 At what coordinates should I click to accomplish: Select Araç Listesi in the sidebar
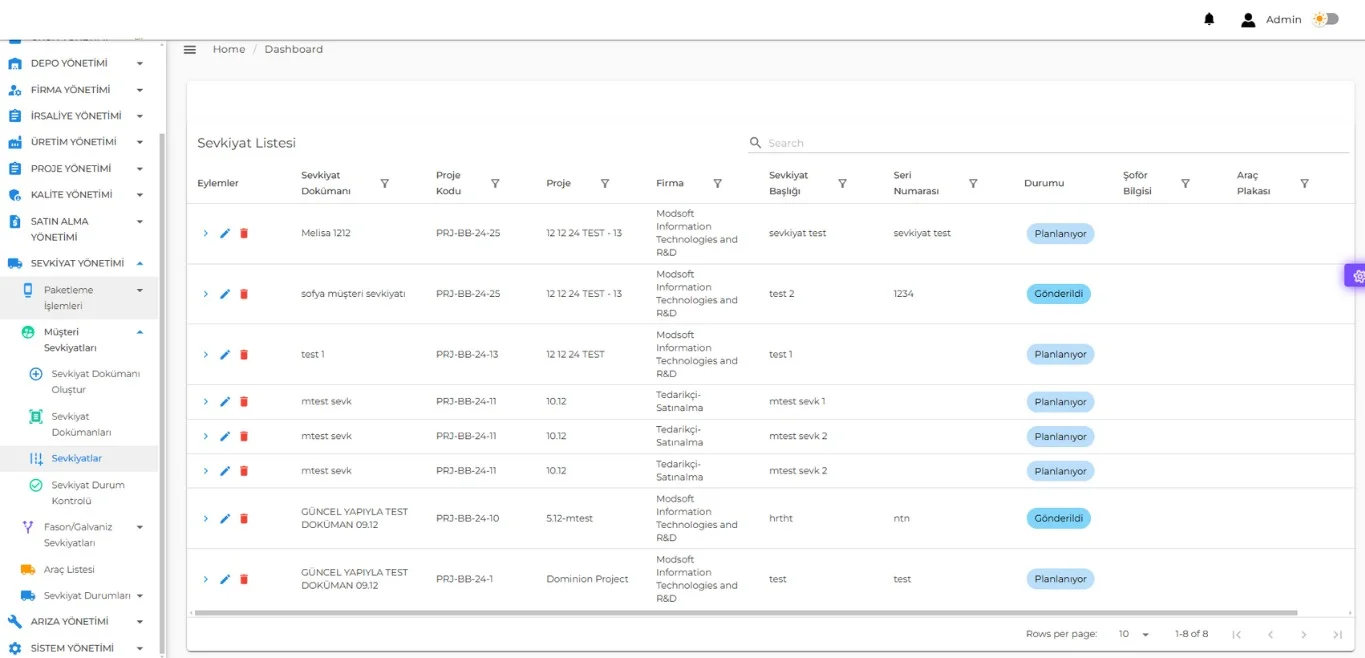pos(69,569)
